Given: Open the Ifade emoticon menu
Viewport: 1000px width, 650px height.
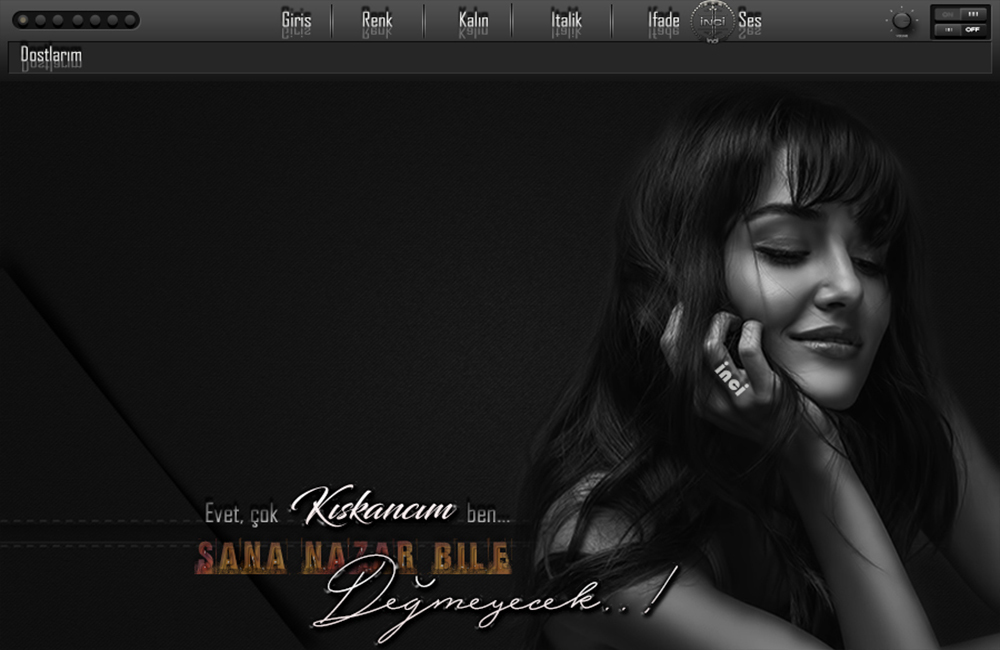Looking at the screenshot, I should click(663, 20).
